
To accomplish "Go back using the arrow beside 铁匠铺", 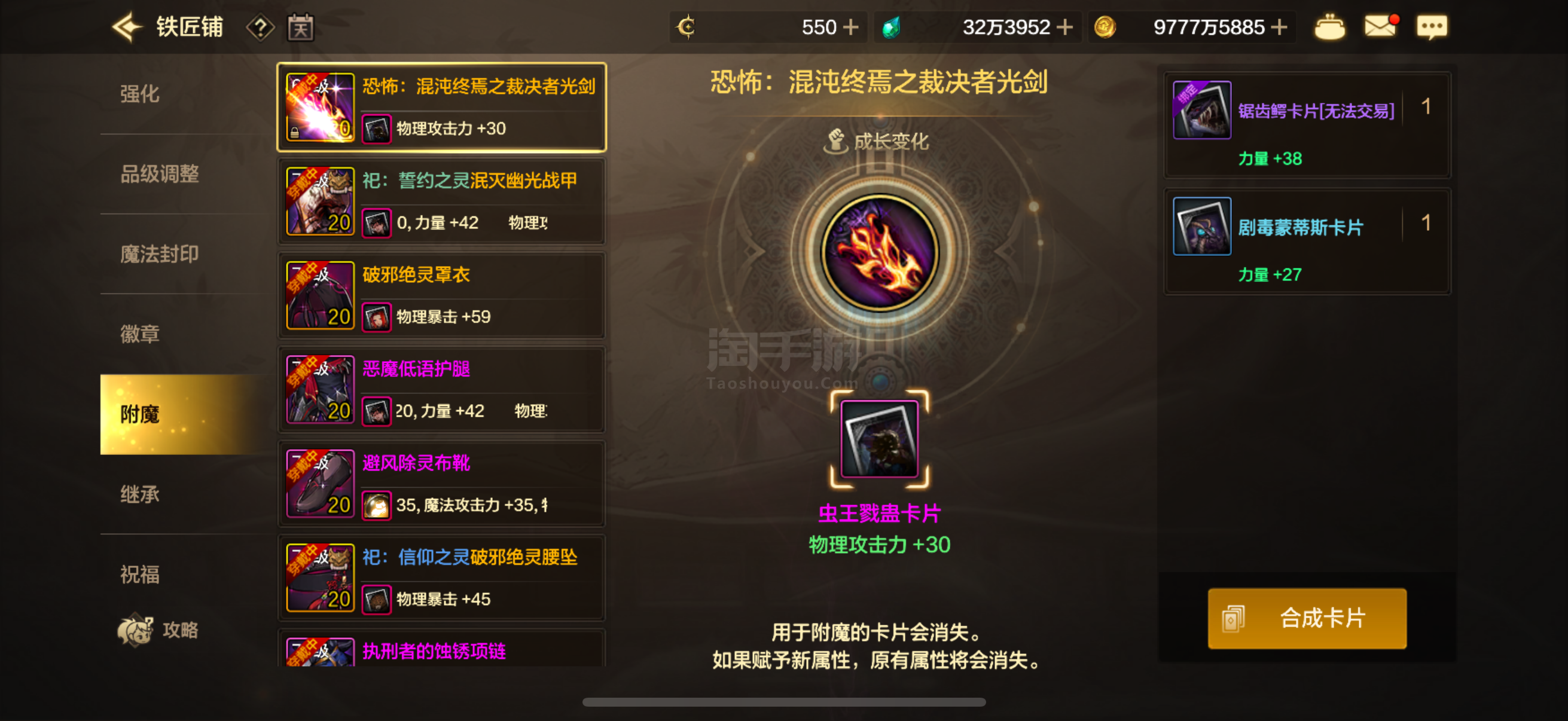I will coord(127,28).
